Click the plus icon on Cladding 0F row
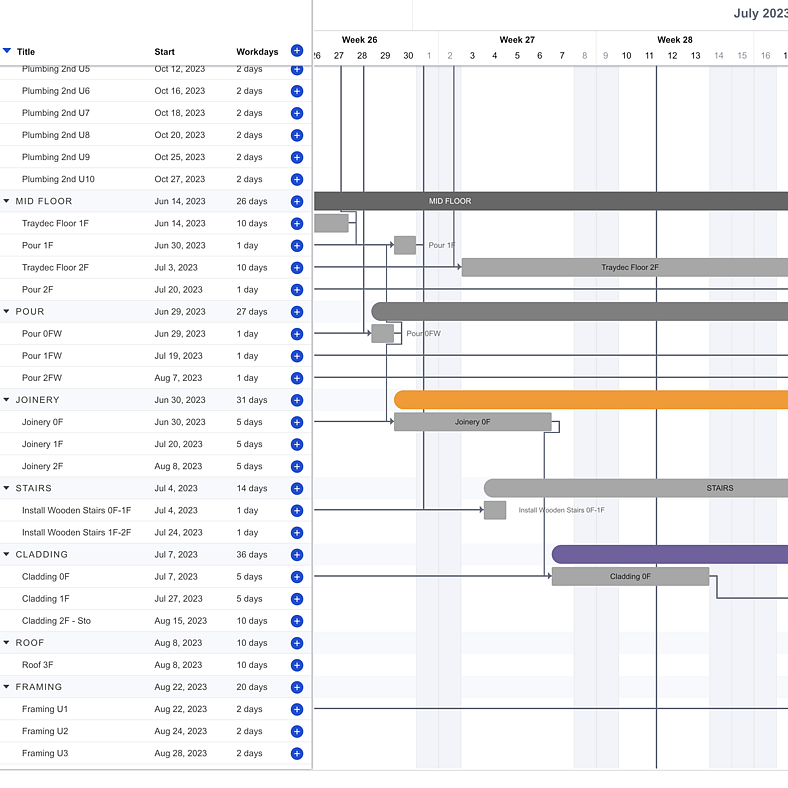The width and height of the screenshot is (788, 788). (x=297, y=577)
